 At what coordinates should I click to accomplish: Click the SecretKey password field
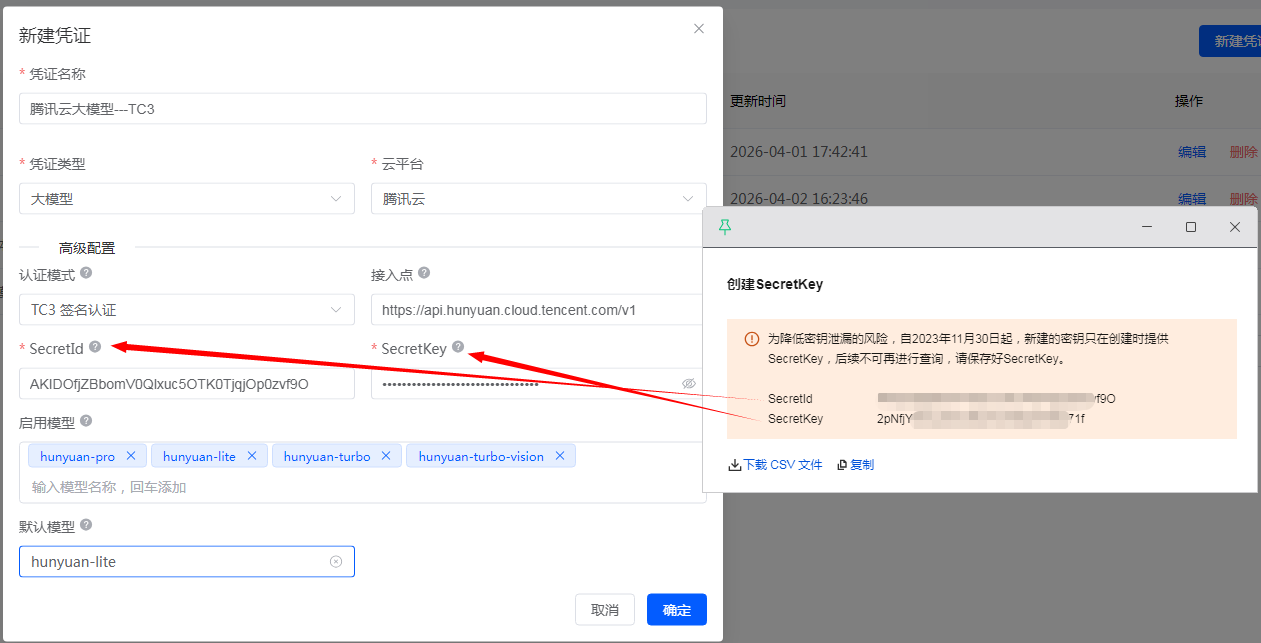(537, 384)
